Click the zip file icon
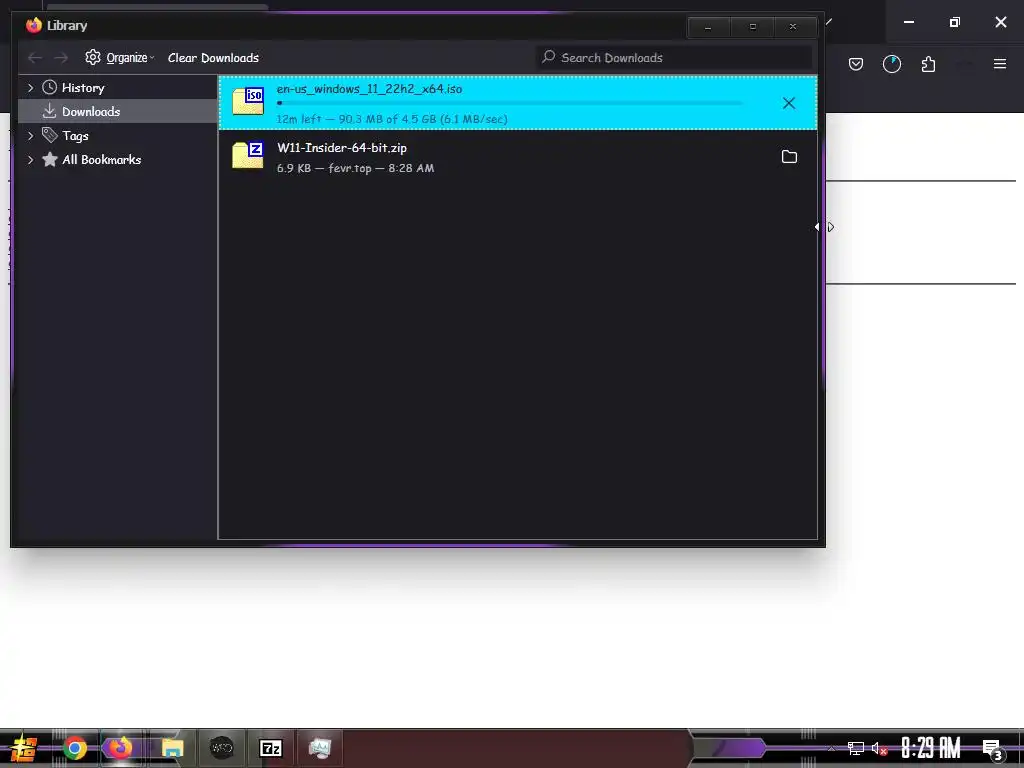Viewport: 1024px width, 768px height. click(248, 155)
